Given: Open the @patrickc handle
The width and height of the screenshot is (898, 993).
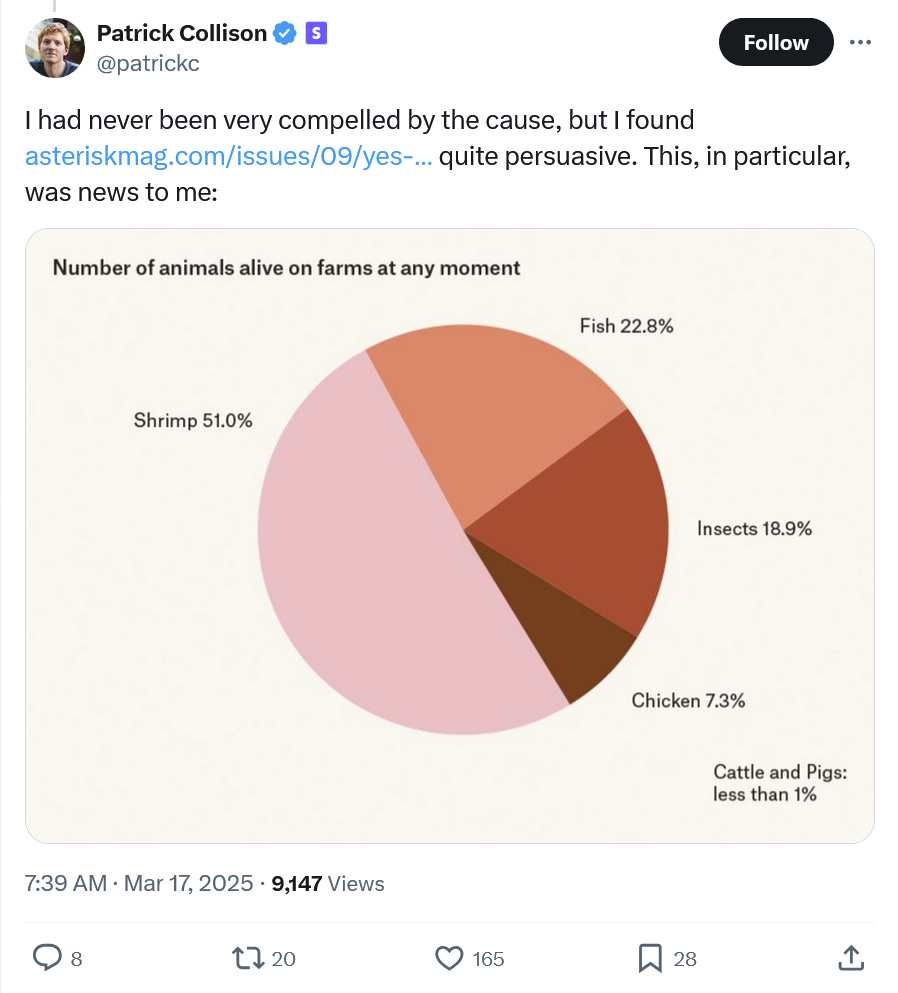Looking at the screenshot, I should pyautogui.click(x=148, y=63).
